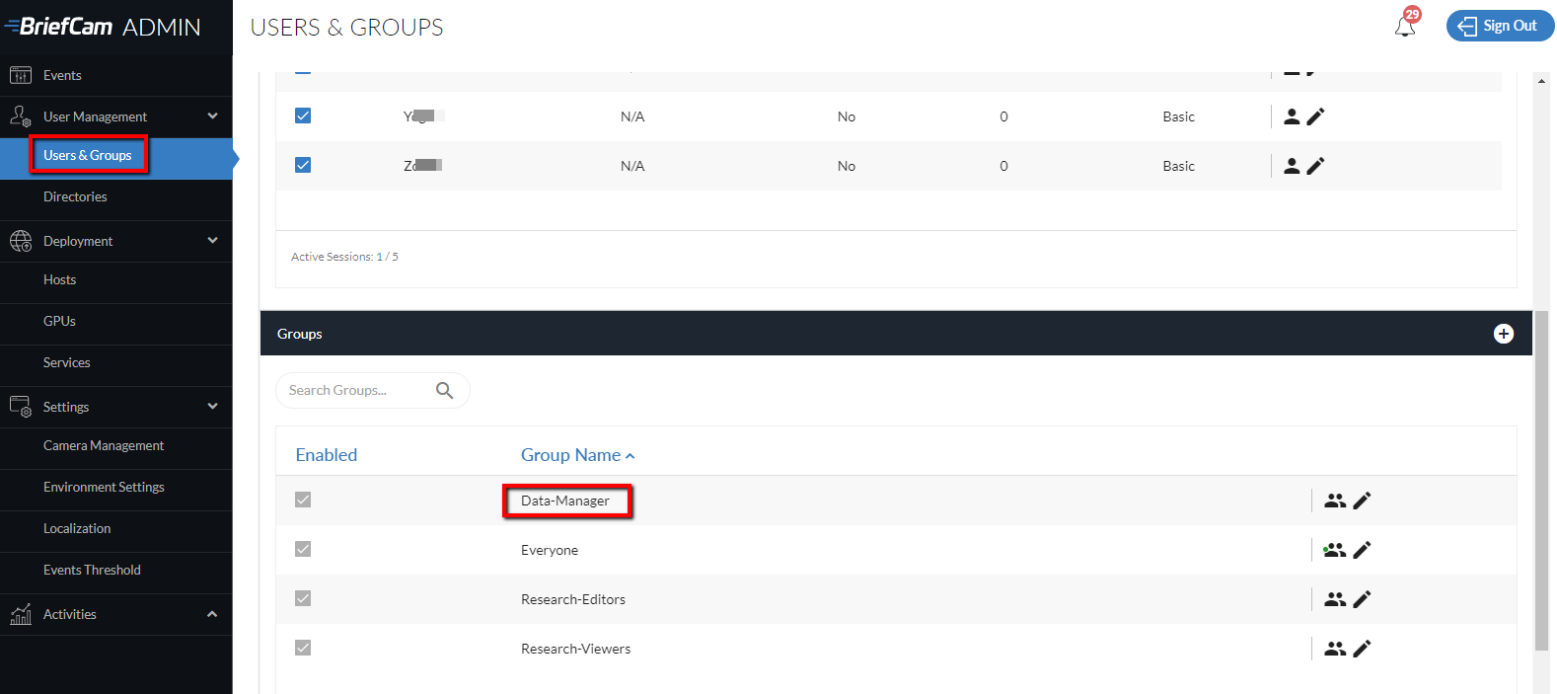
Task: Click the search magnifier in Search Groups
Action: 445,391
